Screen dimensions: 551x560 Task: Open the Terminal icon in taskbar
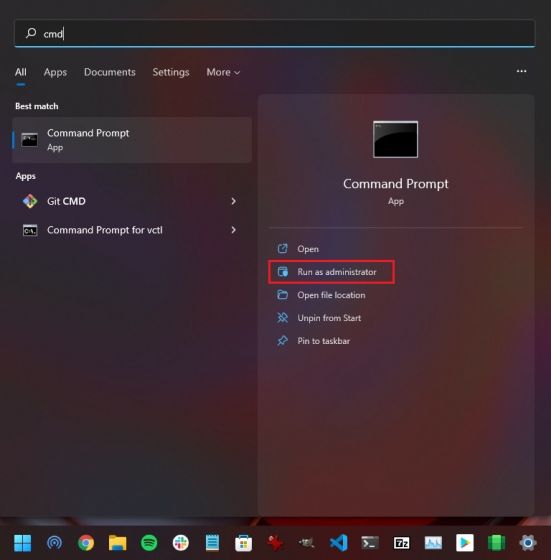pos(370,543)
